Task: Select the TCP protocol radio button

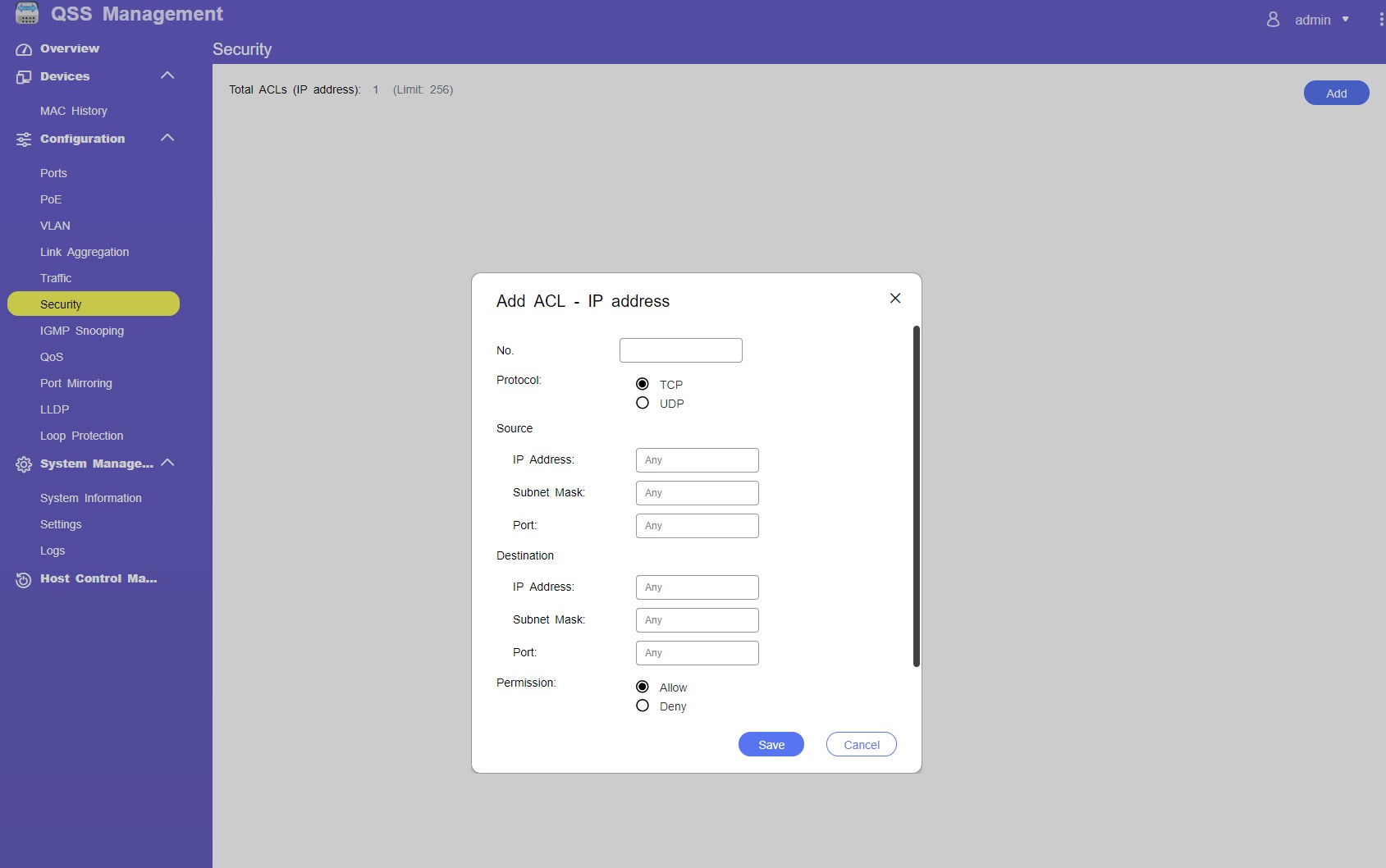Action: coord(643,384)
